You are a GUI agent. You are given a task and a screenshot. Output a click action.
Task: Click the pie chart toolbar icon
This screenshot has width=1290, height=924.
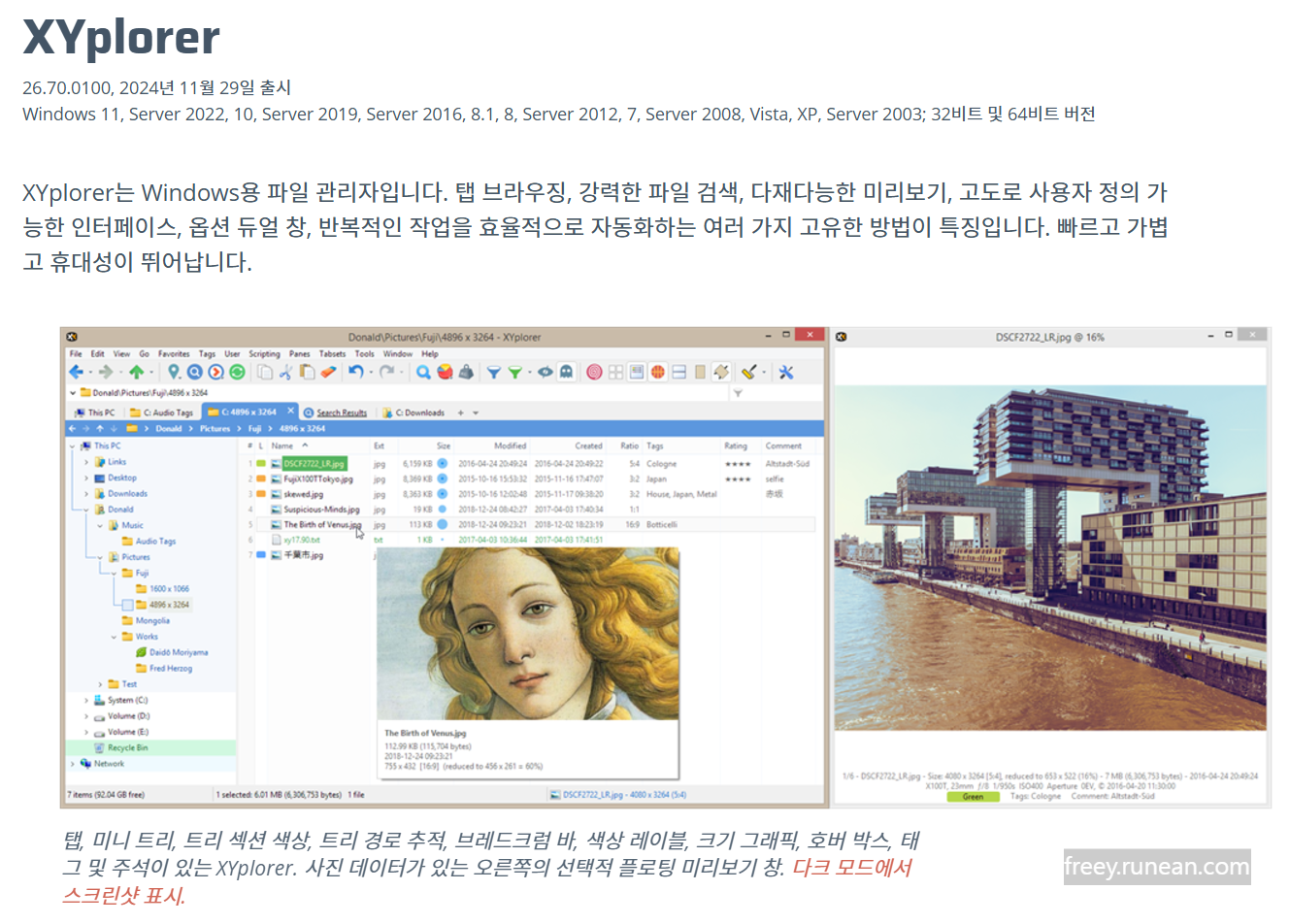445,373
